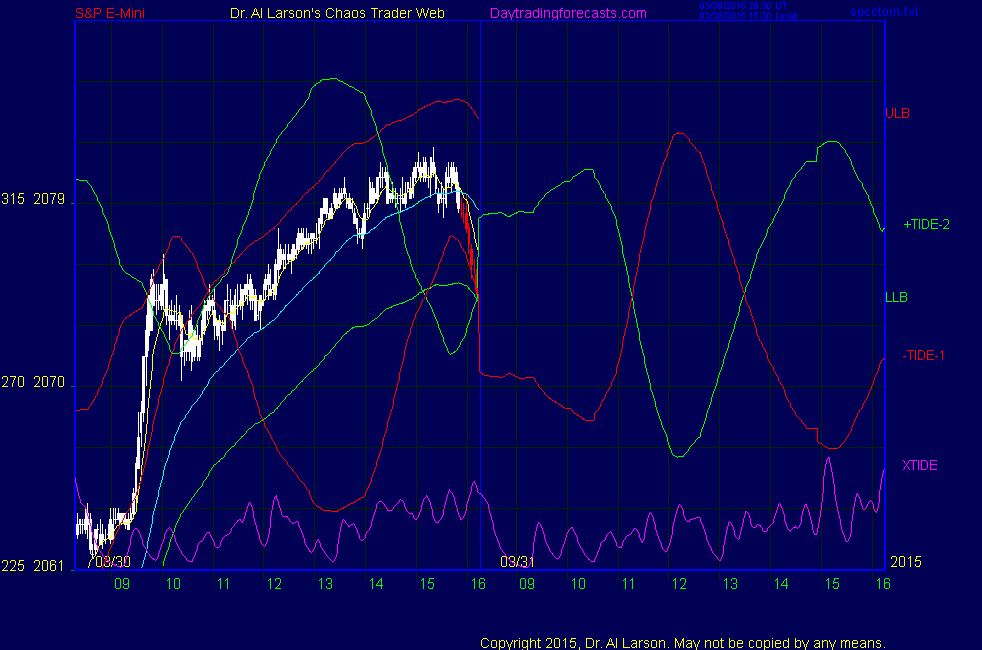Click the 225 left axis value
The width and height of the screenshot is (982, 650).
point(12,566)
